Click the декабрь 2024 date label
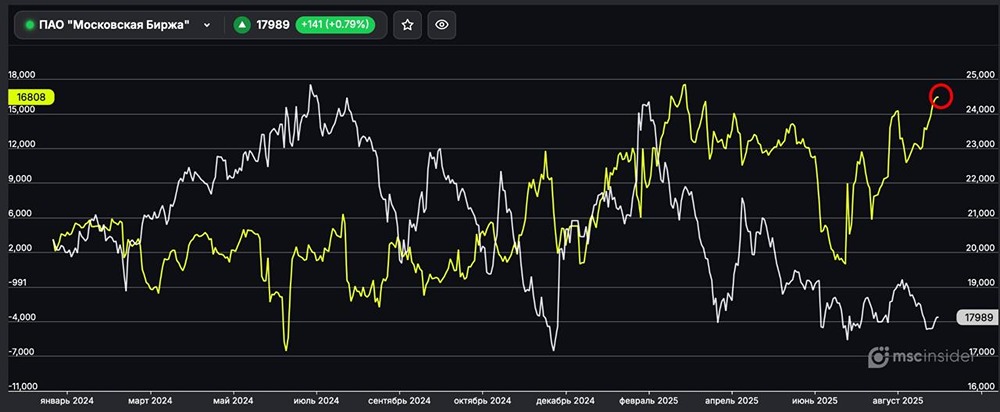Image resolution: width=1000 pixels, height=412 pixels. click(566, 401)
